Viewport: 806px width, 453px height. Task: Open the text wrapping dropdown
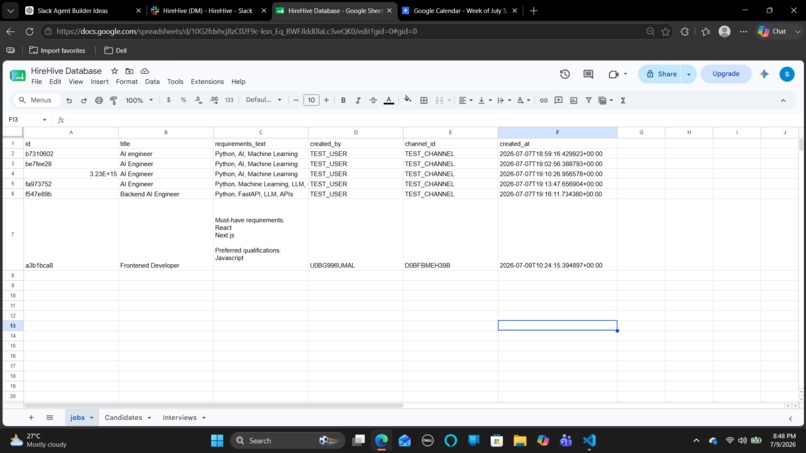[504, 100]
